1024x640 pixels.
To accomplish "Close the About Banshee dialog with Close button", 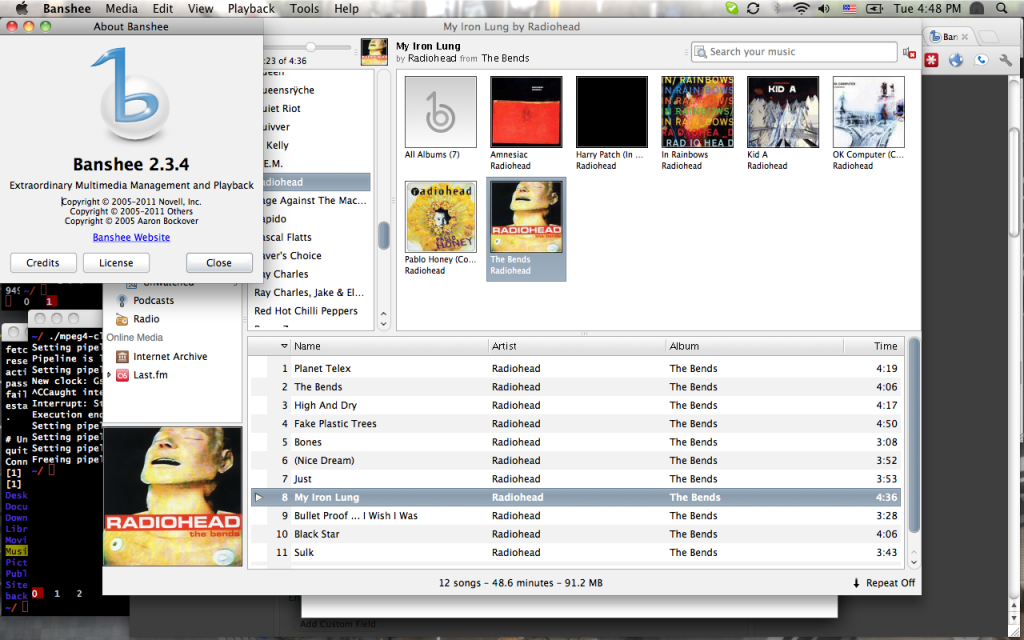I will coord(219,263).
